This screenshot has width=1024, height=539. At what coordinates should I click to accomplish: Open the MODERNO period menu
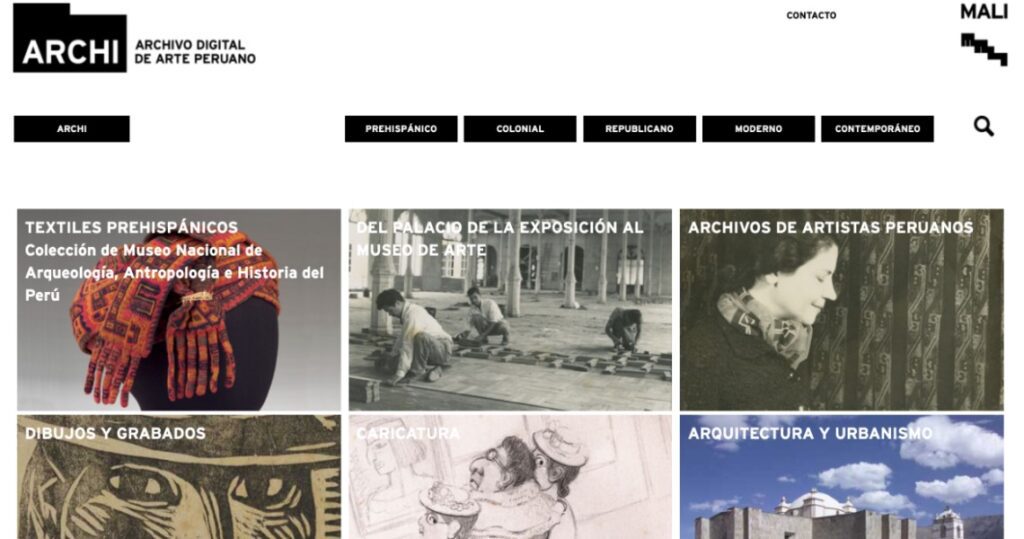[758, 129]
